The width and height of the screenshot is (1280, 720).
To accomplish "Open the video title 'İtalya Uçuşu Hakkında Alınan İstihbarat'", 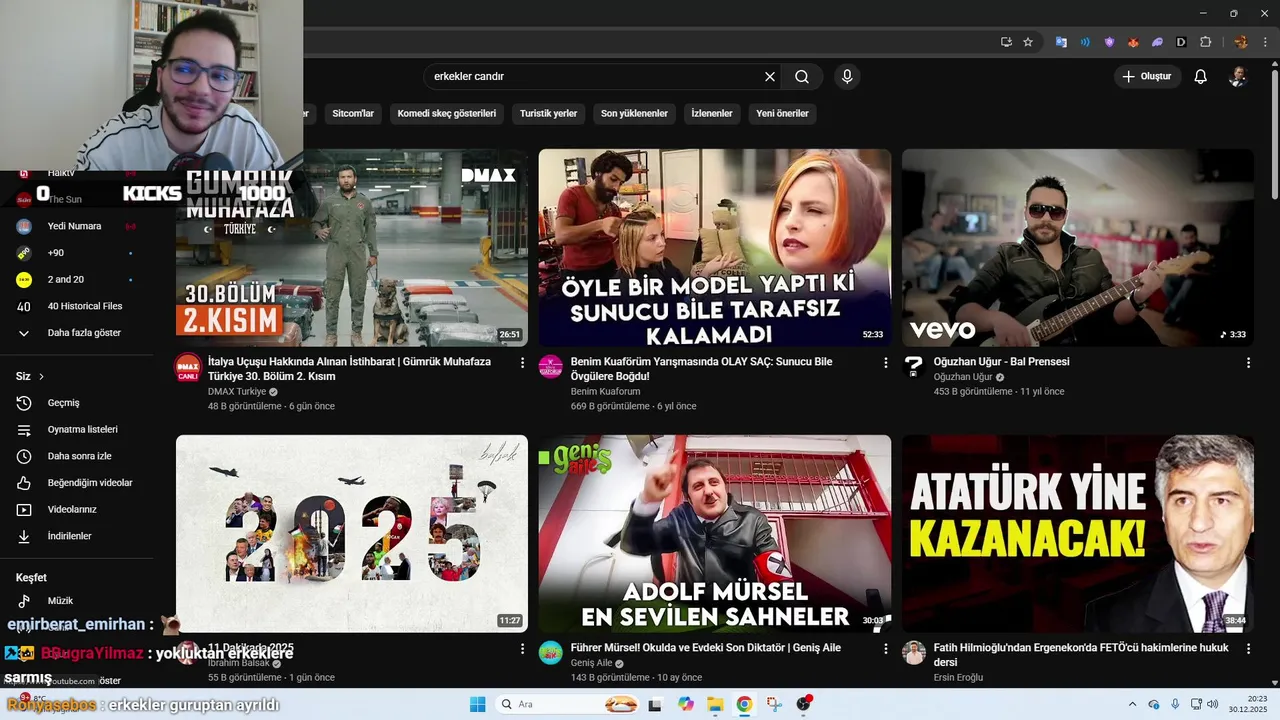I will 349,369.
